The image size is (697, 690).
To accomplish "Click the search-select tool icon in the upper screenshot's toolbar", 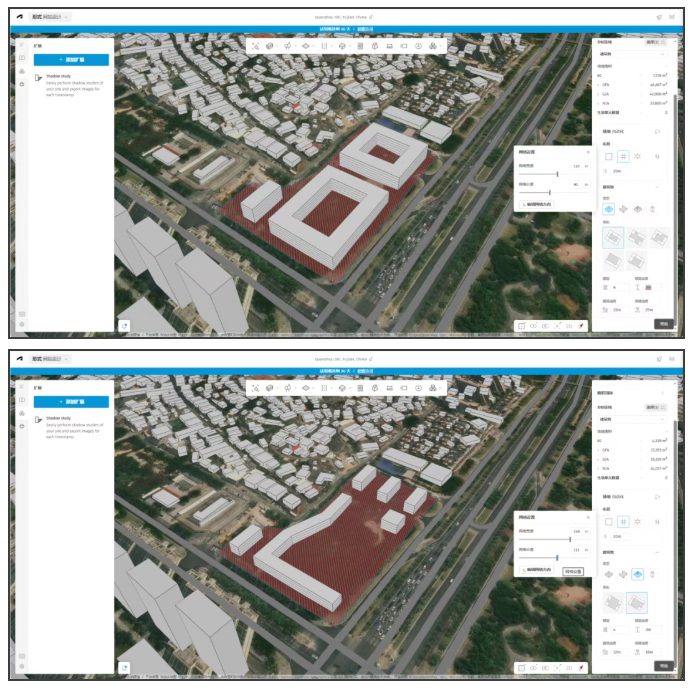I will pos(256,46).
